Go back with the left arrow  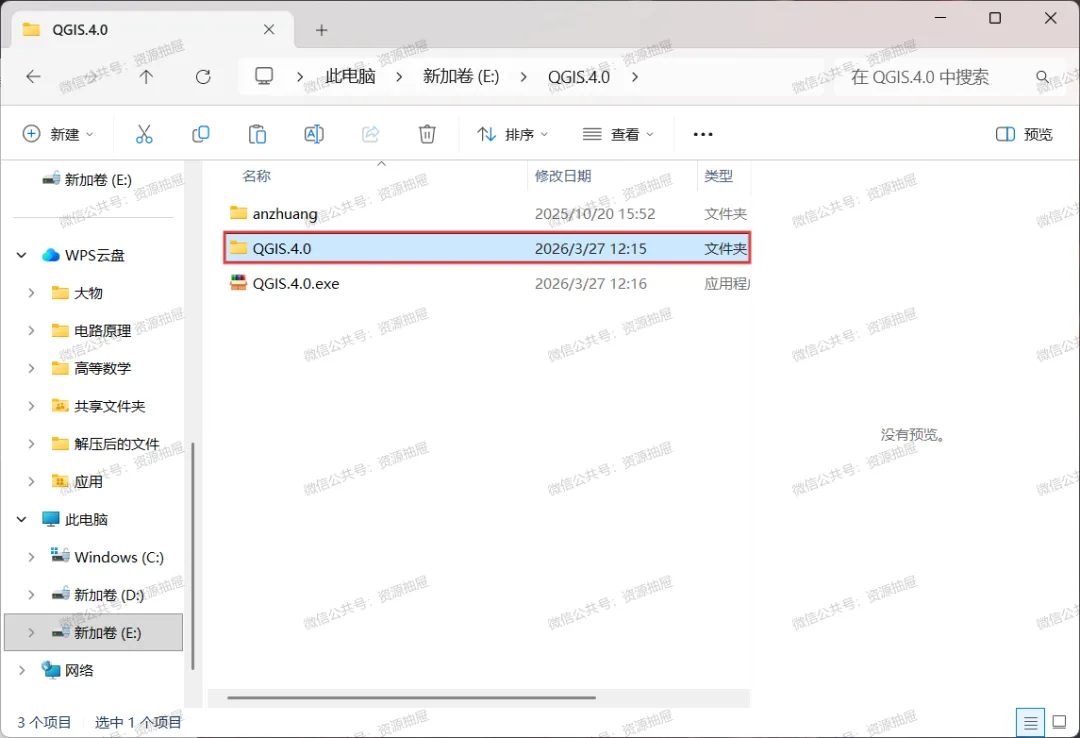coord(33,76)
